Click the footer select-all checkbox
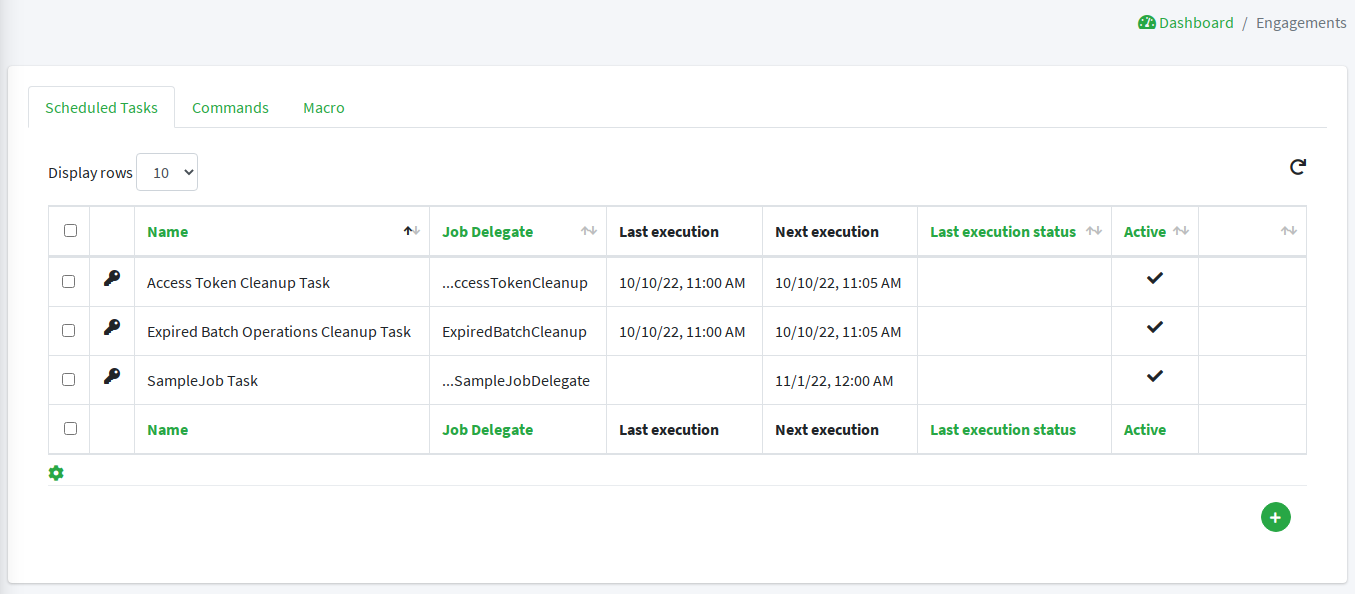Viewport: 1355px width, 594px height. [x=70, y=428]
